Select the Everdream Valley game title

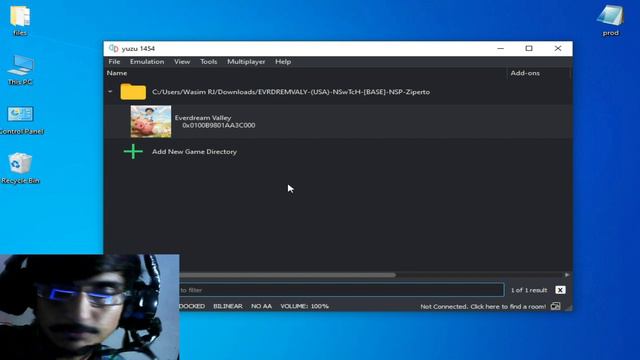pyautogui.click(x=203, y=118)
